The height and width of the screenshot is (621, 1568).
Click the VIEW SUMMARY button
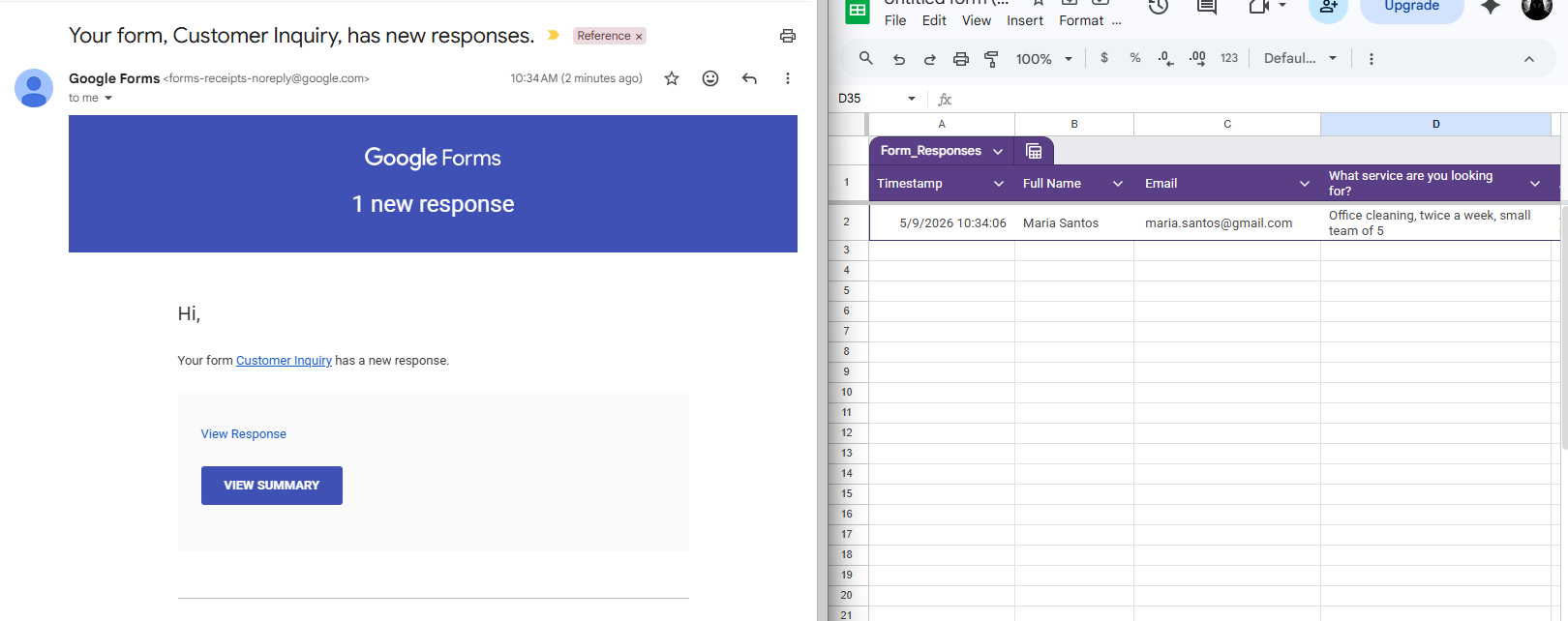tap(272, 486)
